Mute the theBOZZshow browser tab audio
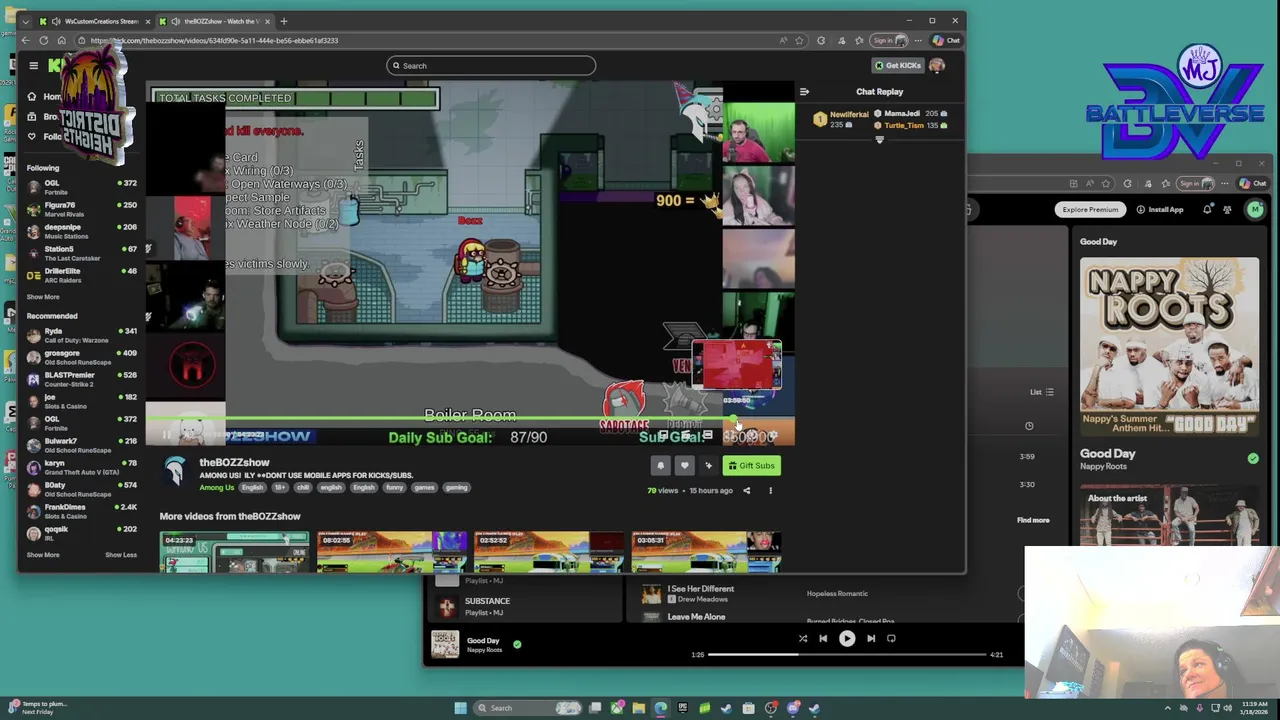The width and height of the screenshot is (1280, 720). point(176,21)
